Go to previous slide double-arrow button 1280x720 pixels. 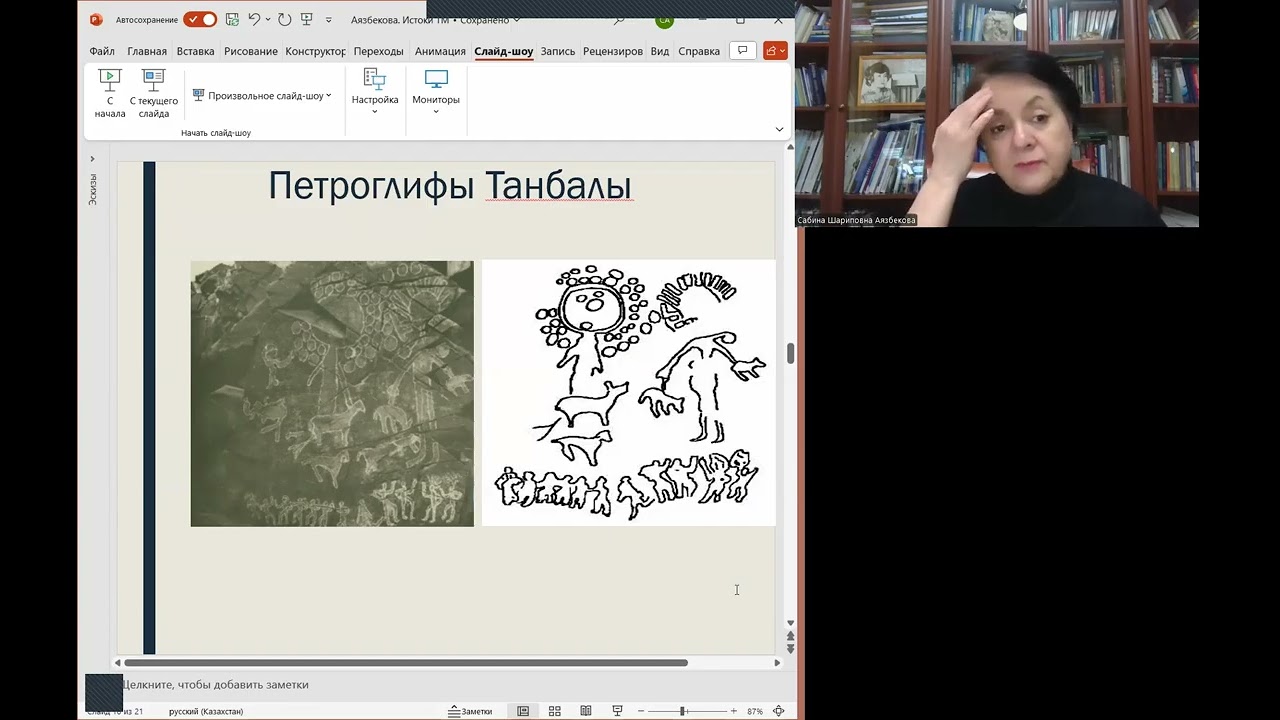[x=791, y=636]
